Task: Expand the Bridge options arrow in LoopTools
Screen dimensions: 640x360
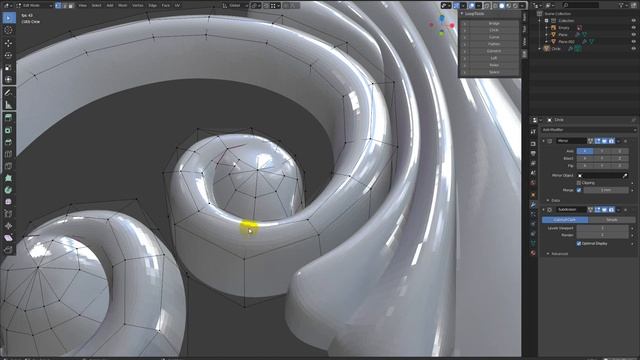Action: click(x=464, y=24)
